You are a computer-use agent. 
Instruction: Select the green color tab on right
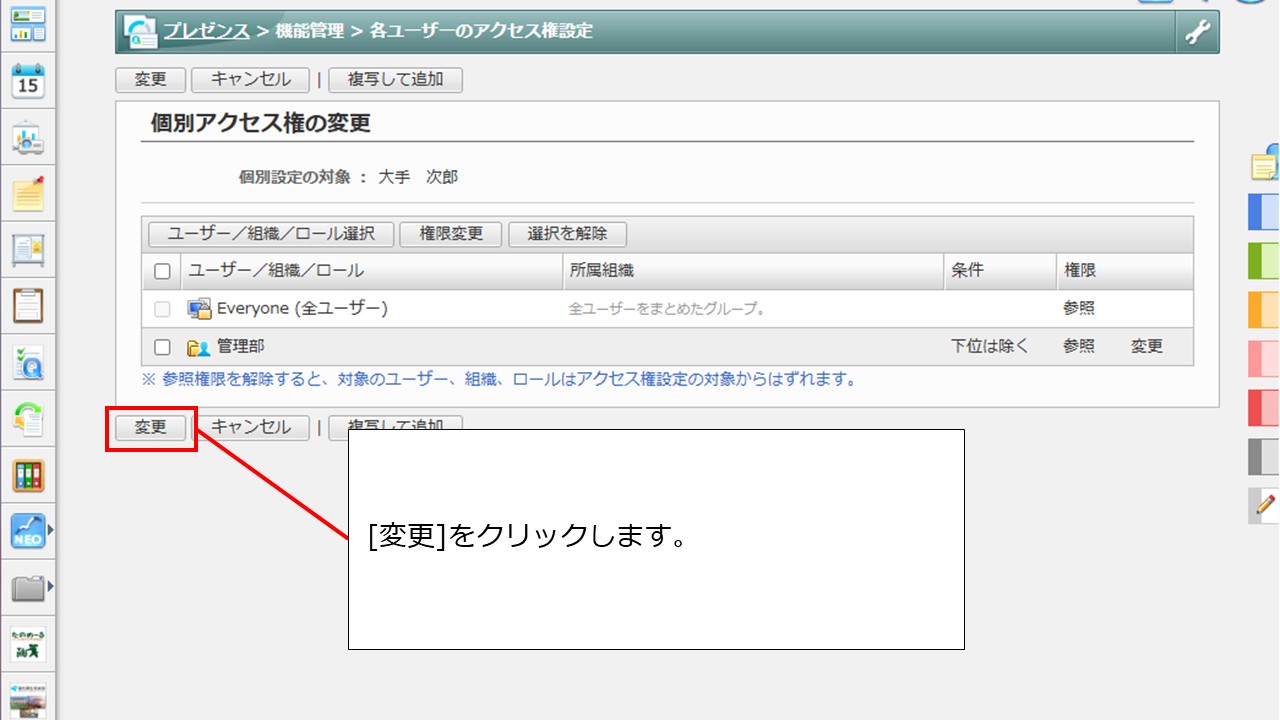(x=1264, y=261)
